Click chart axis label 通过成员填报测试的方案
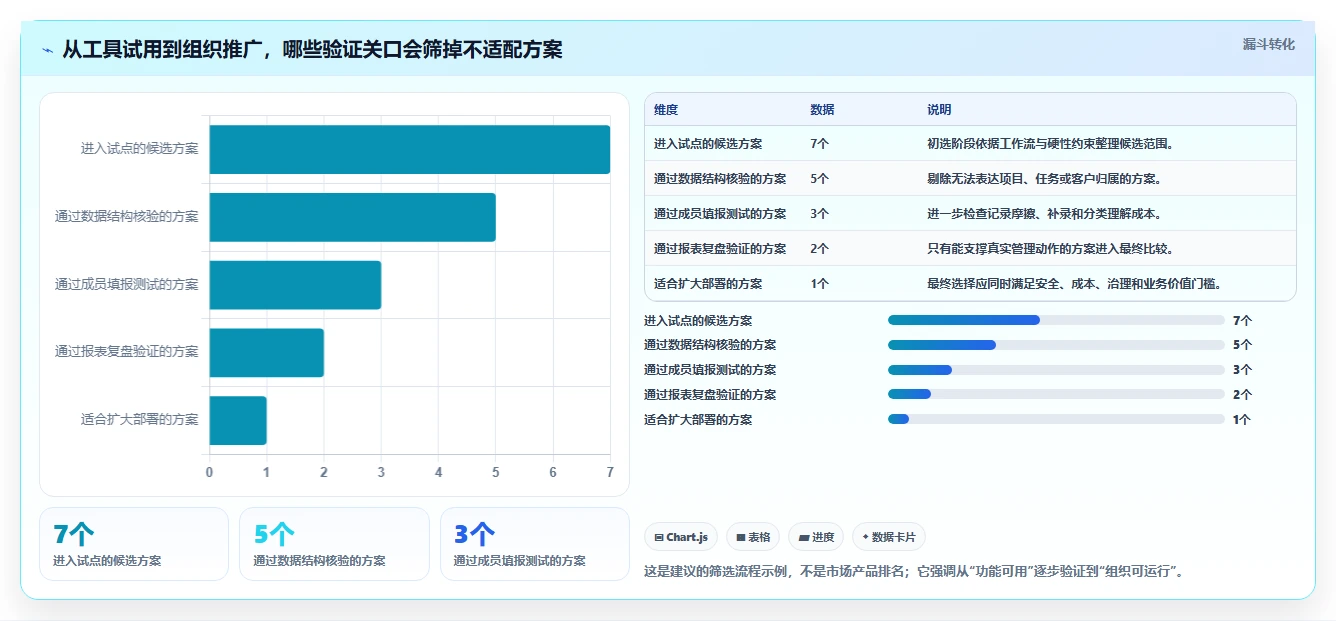 pos(127,285)
